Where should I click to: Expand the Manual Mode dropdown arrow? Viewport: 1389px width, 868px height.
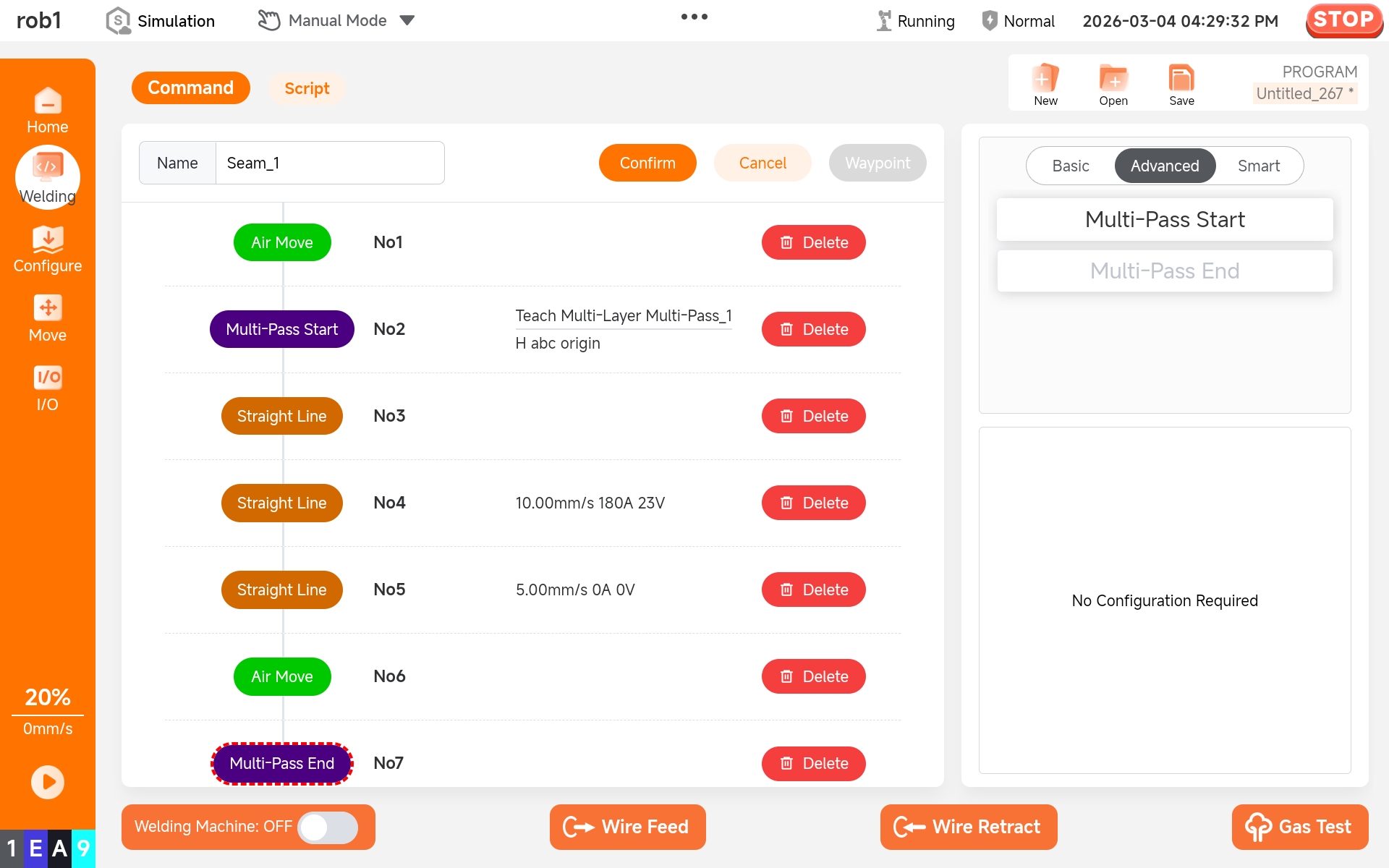407,20
